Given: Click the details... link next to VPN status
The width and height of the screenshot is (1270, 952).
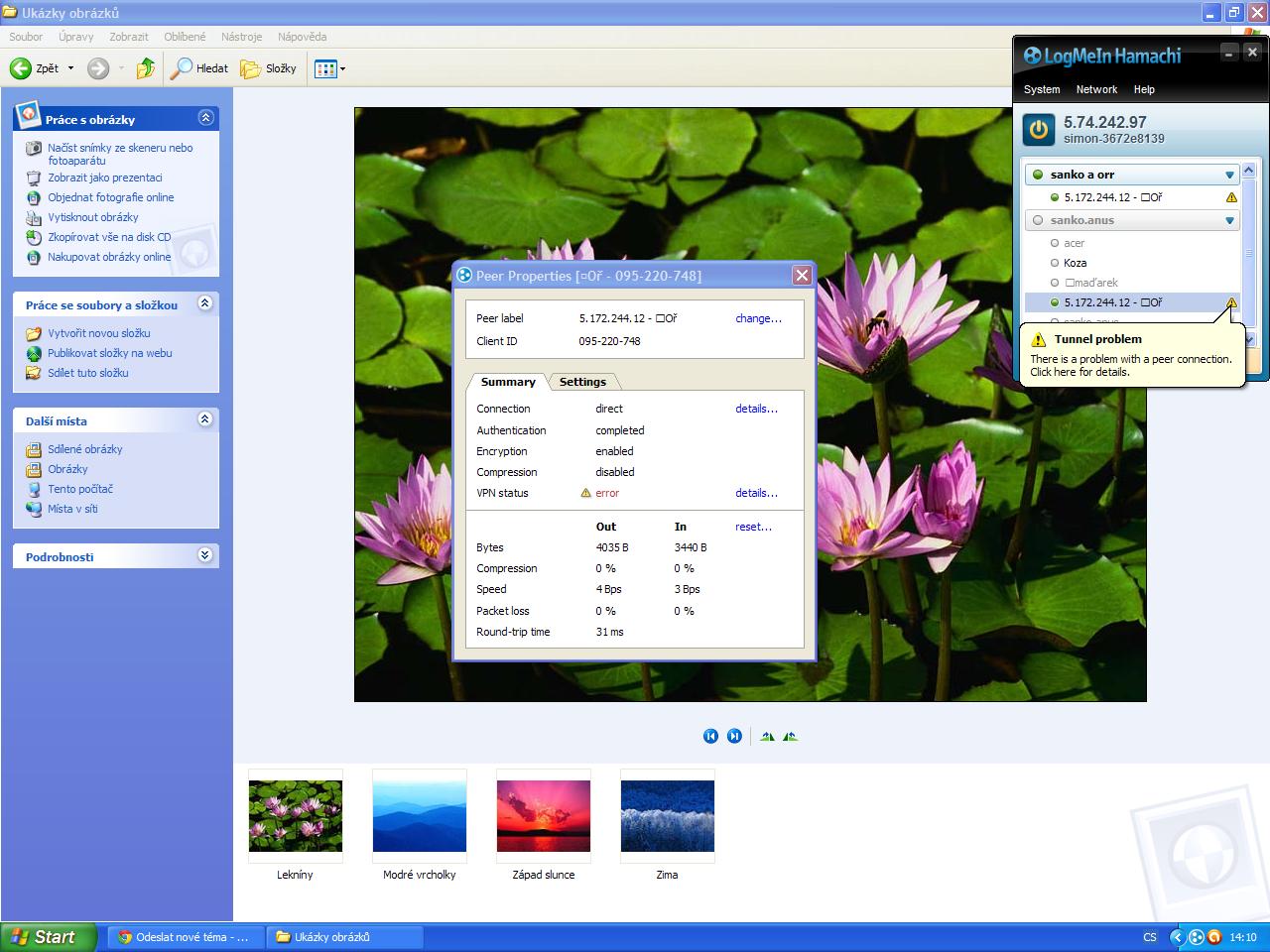Looking at the screenshot, I should click(x=756, y=493).
